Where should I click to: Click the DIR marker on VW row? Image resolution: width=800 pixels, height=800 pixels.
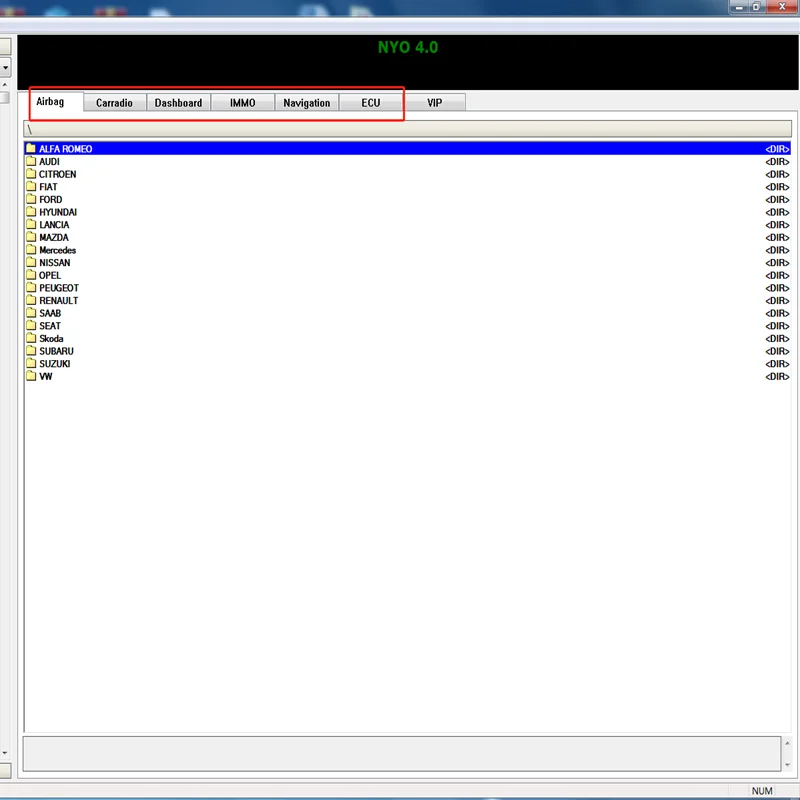[x=777, y=377]
